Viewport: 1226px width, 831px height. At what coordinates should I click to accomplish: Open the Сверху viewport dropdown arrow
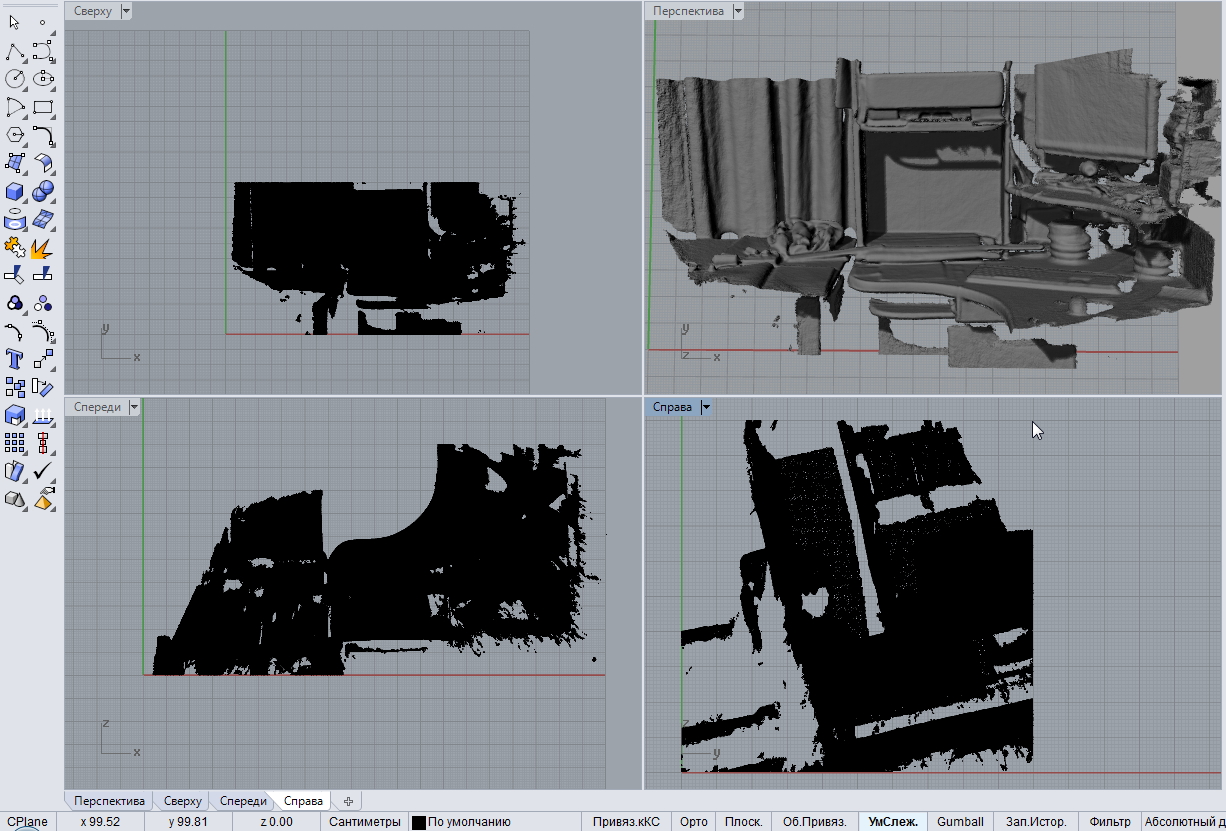[x=126, y=11]
